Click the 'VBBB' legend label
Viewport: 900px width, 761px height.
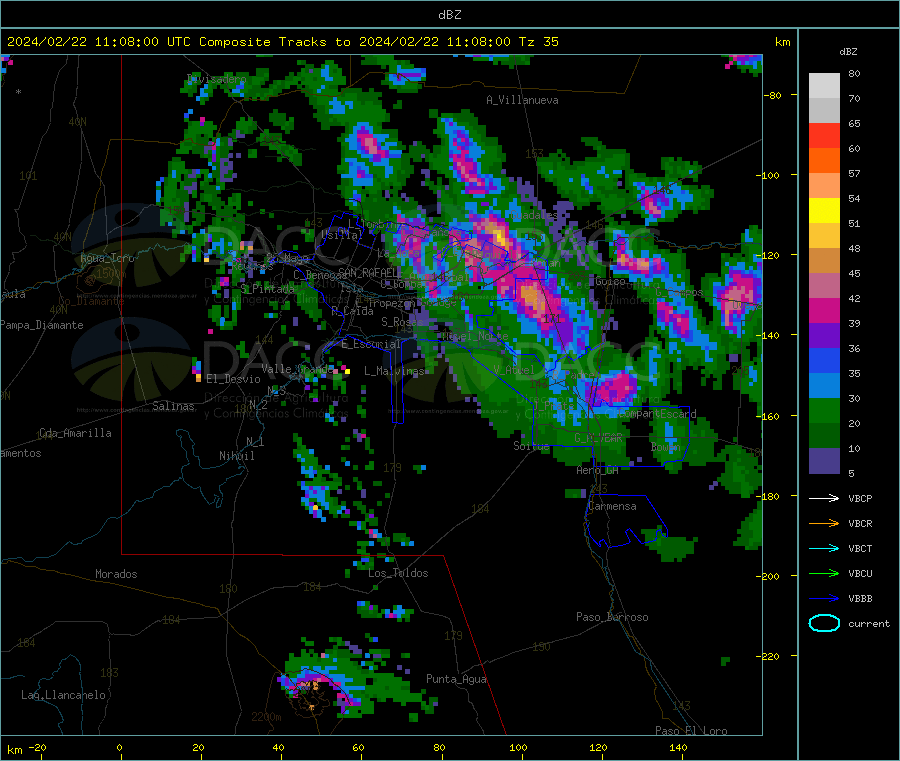[860, 598]
